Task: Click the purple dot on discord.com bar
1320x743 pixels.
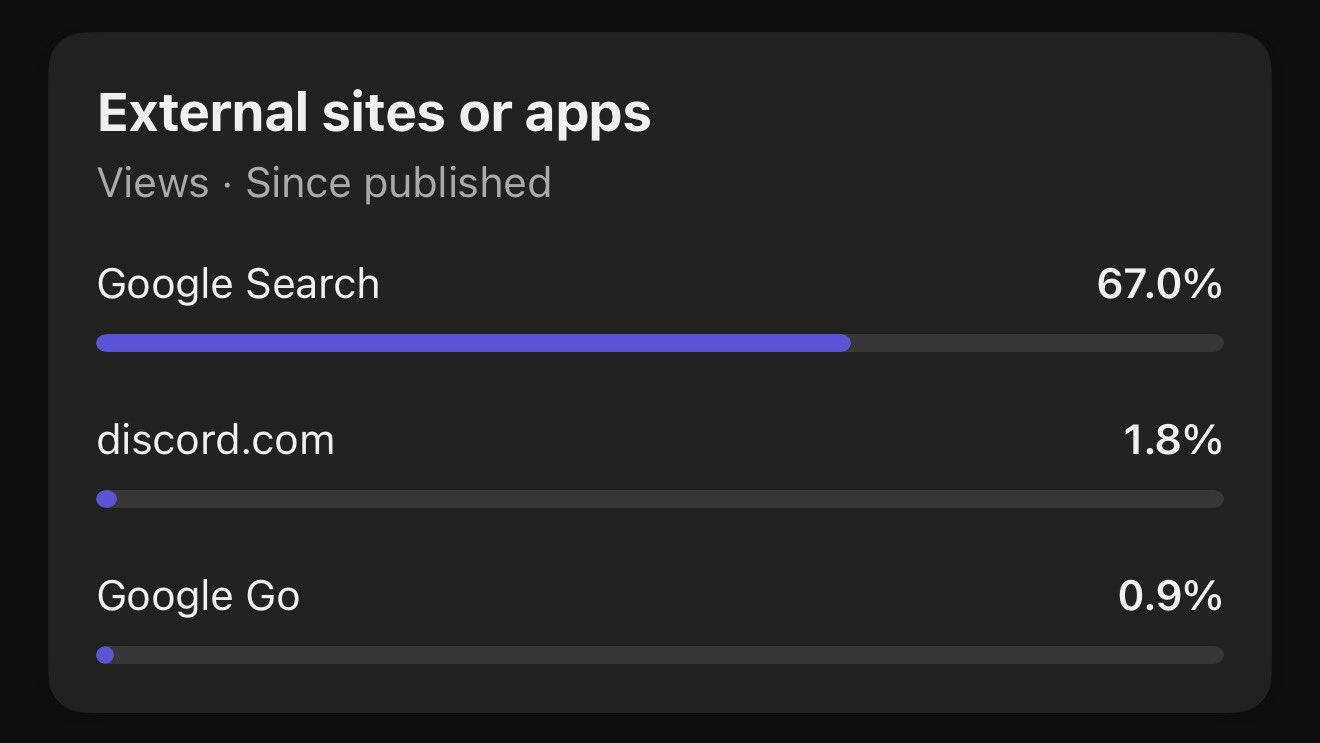Action: click(x=107, y=499)
